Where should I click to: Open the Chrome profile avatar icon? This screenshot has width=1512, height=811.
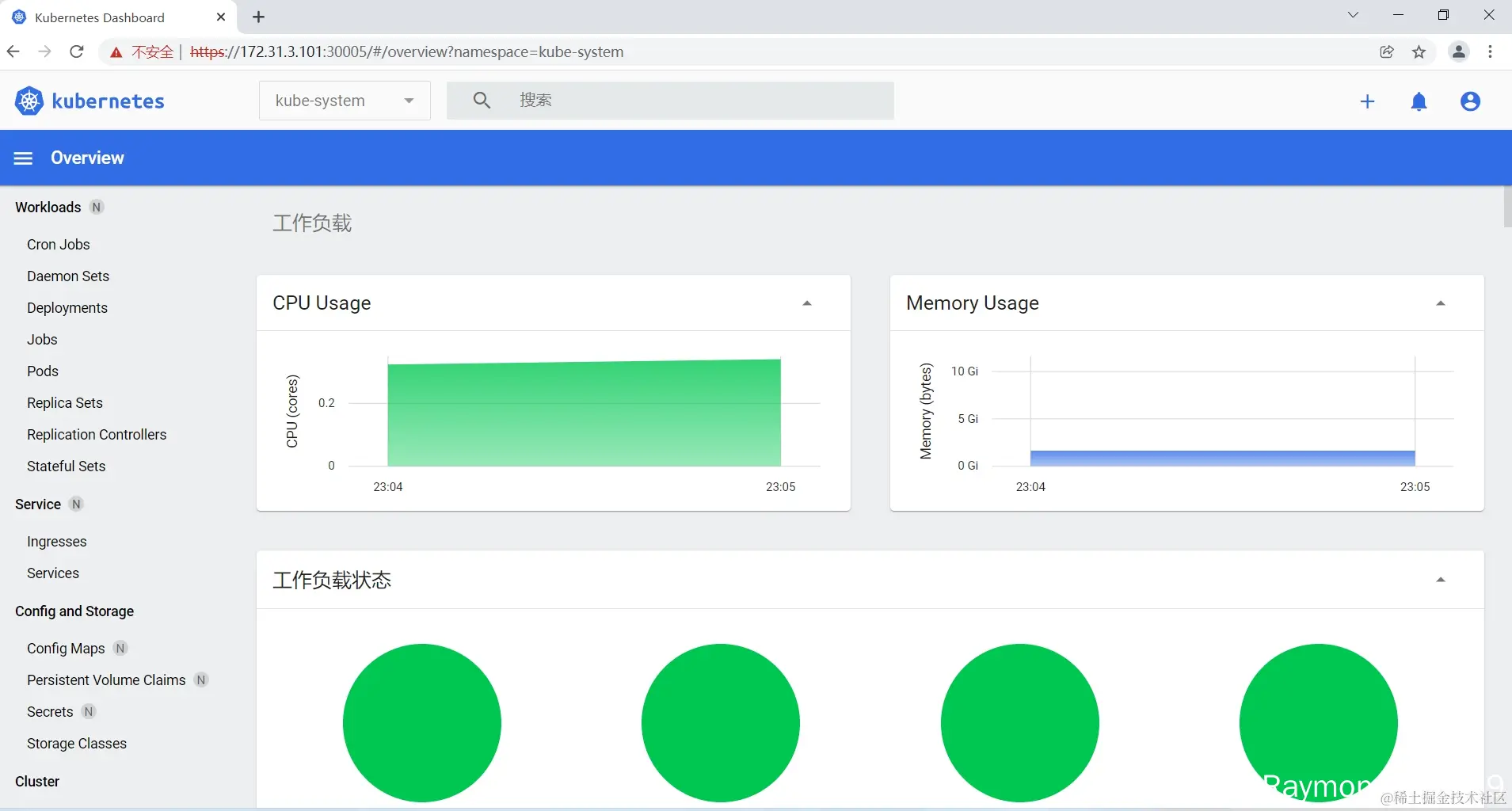pos(1458,51)
